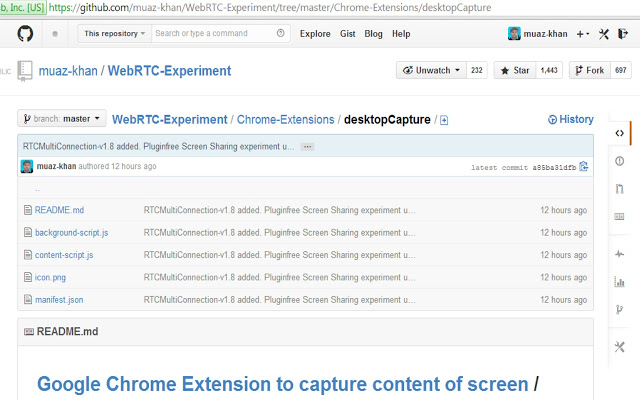
Task: Open Blog in the top navigation
Action: [373, 34]
